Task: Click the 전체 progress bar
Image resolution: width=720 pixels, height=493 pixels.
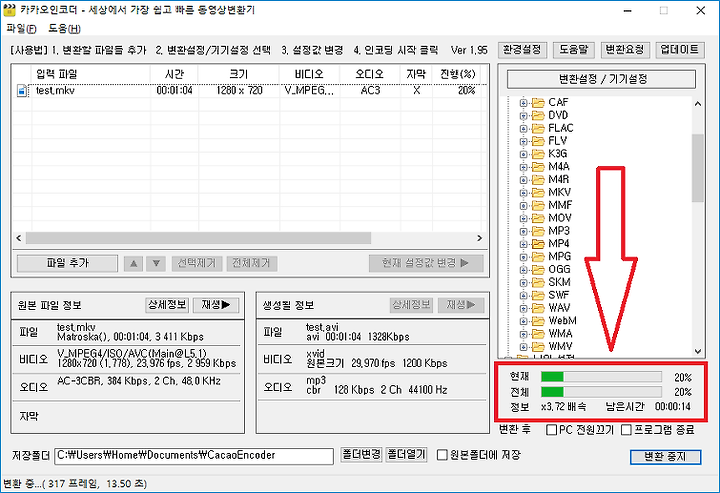Action: (x=601, y=392)
